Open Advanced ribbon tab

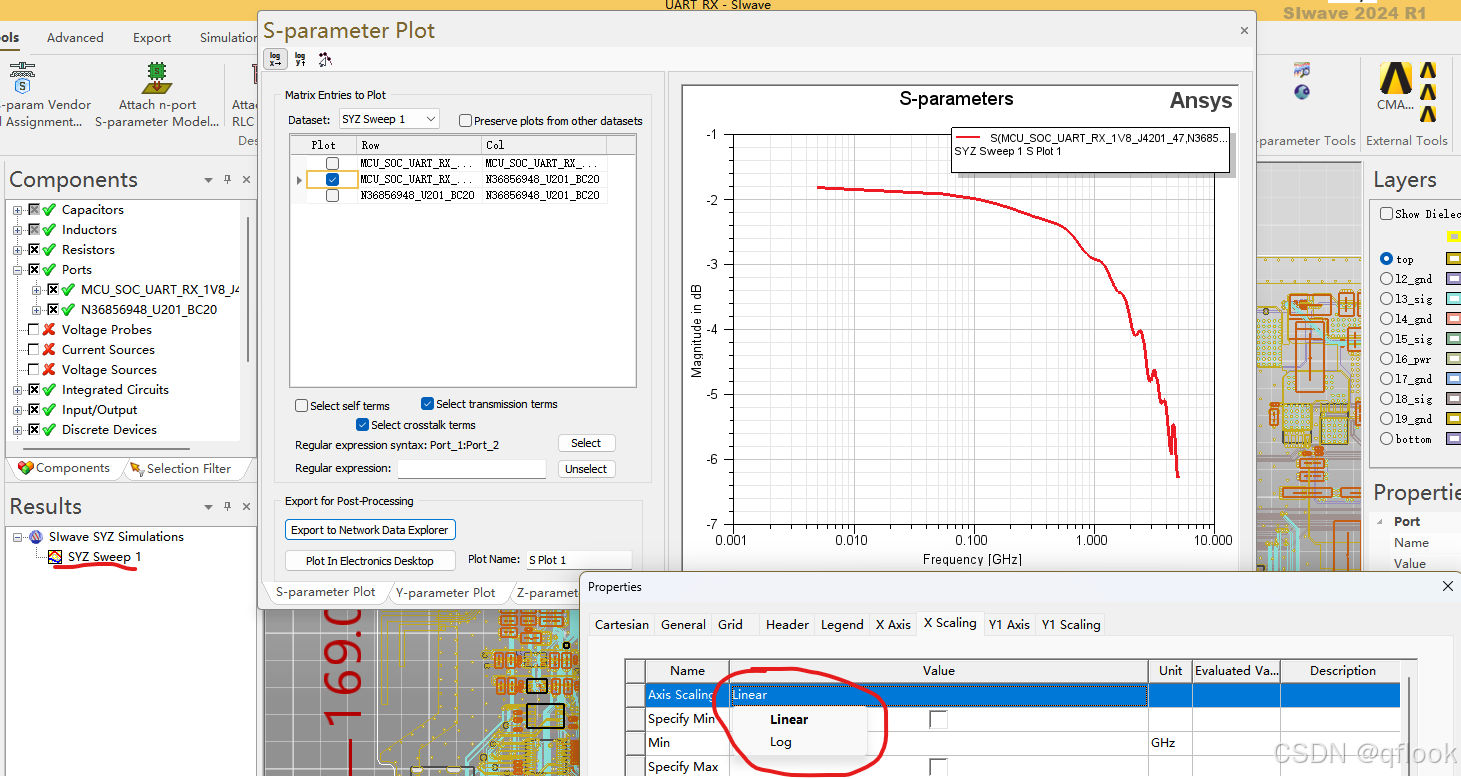click(x=75, y=38)
